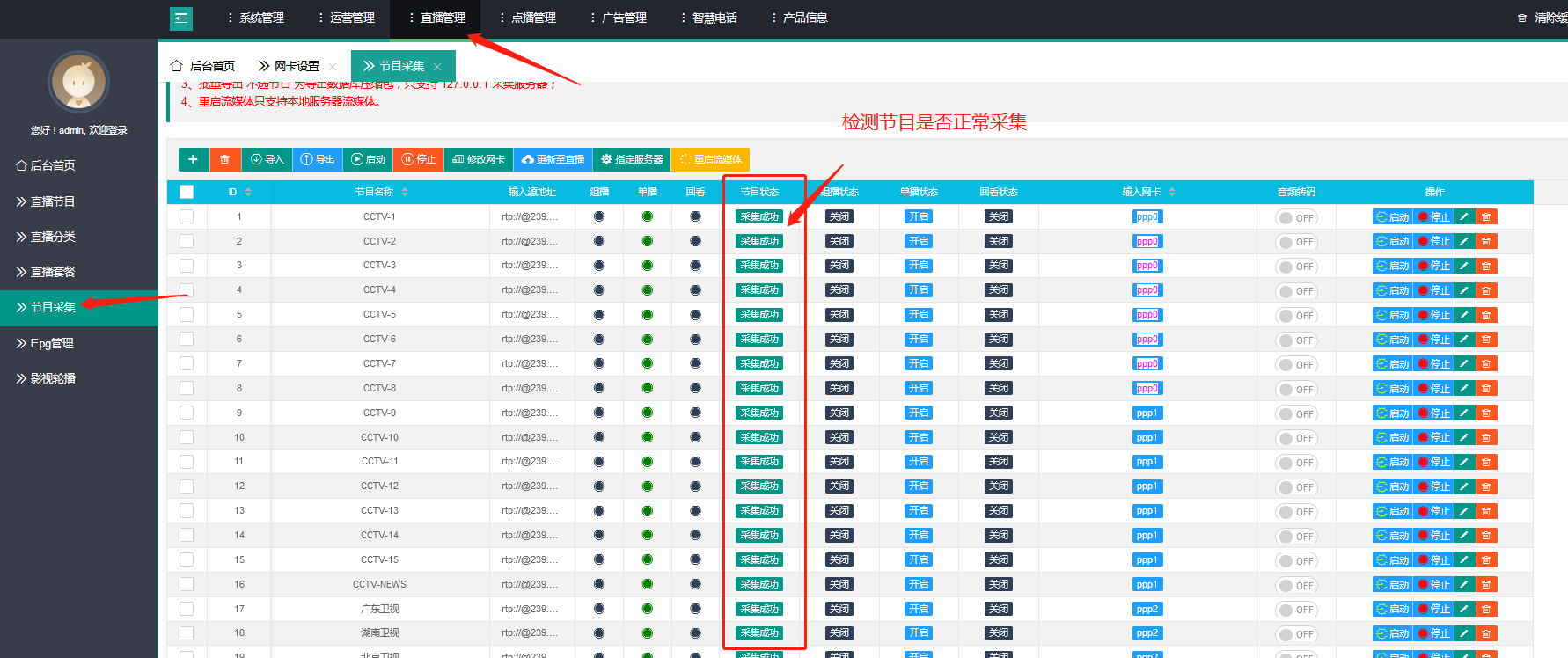
Task: Sort by 输入网卡 using its sort arrows
Action: point(1172,192)
